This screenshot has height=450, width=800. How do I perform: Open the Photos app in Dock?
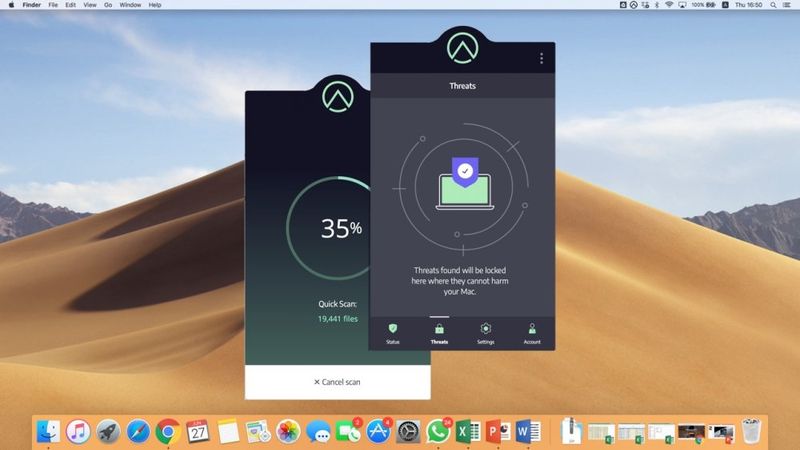[288, 432]
